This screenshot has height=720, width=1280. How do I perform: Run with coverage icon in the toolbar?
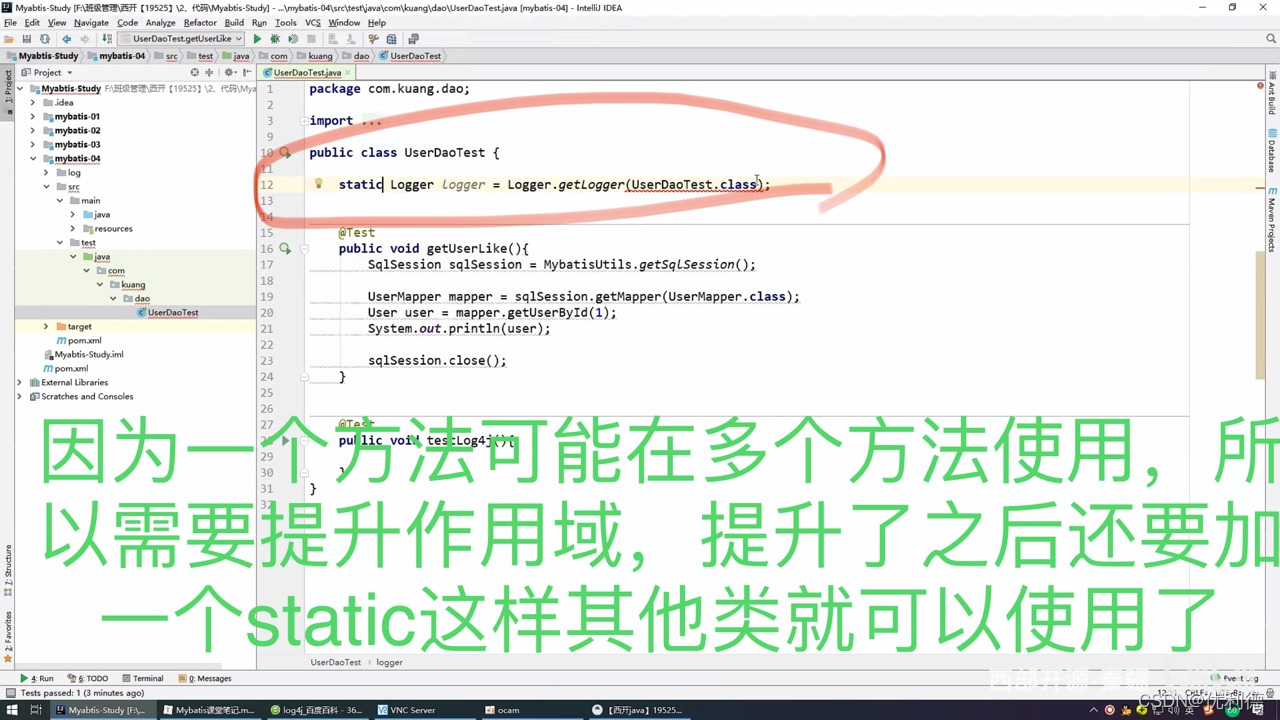pyautogui.click(x=293, y=39)
